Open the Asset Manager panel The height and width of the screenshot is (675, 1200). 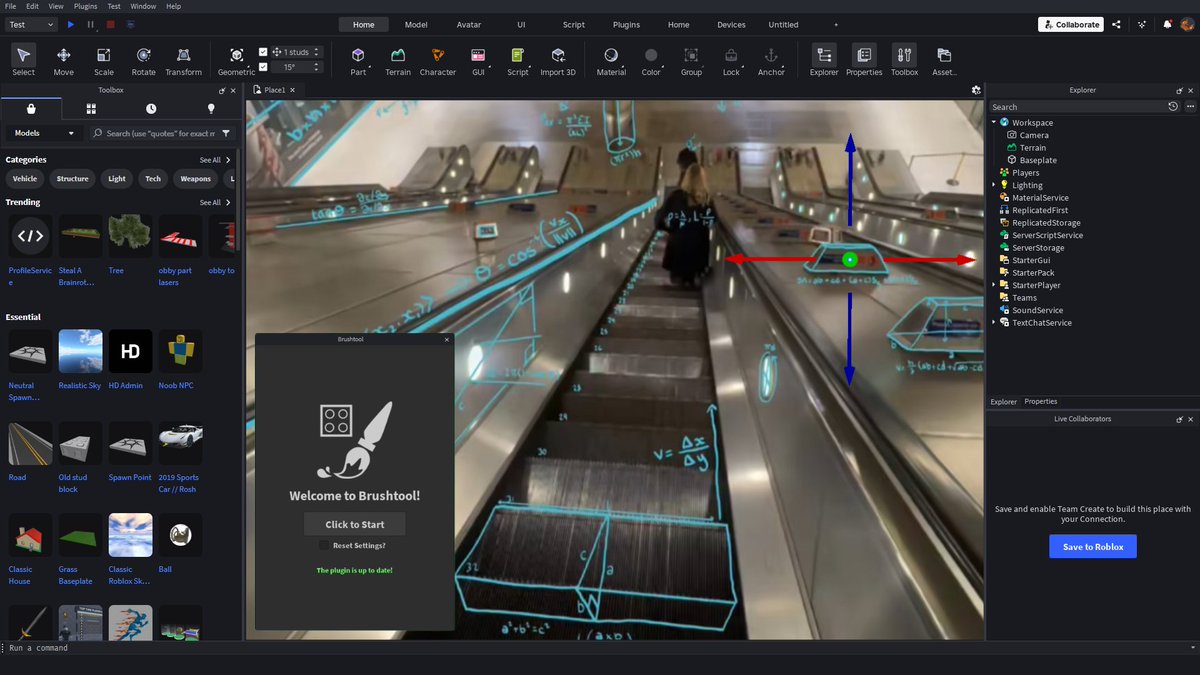(944, 60)
